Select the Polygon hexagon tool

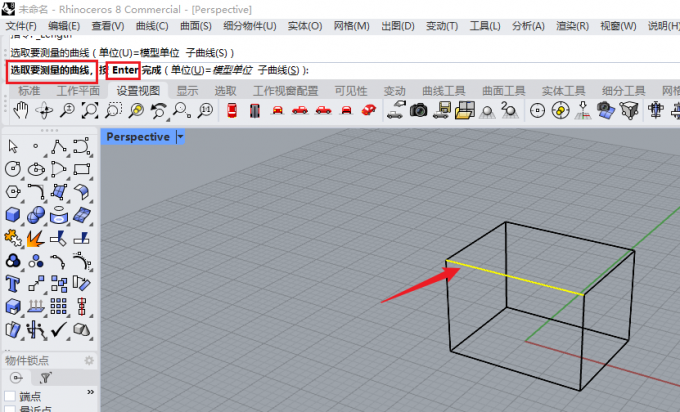point(13,192)
